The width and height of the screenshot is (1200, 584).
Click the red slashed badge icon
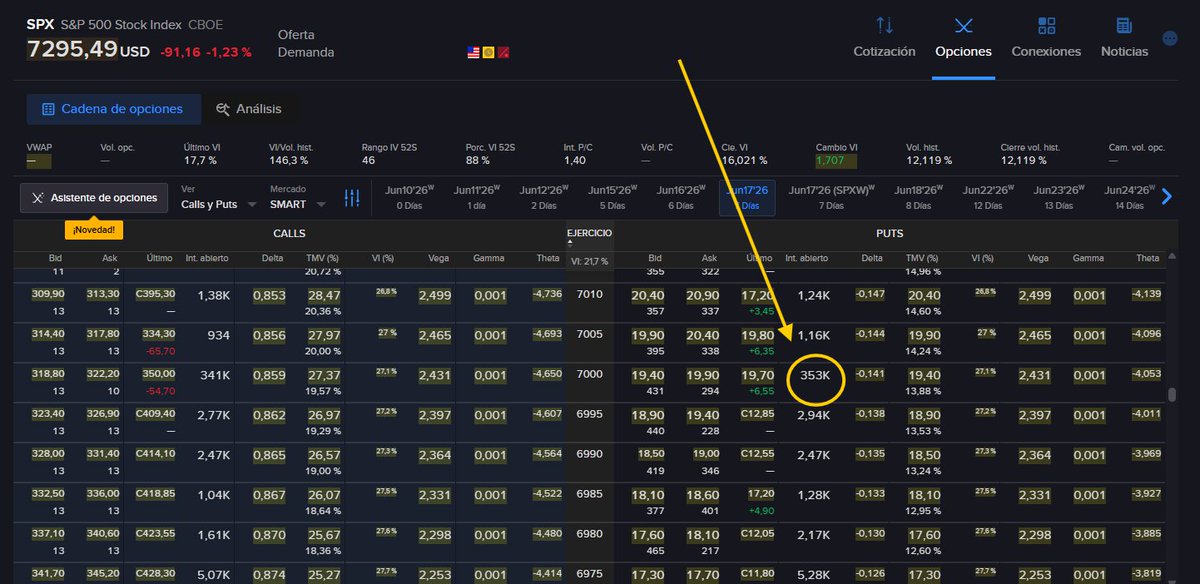click(x=504, y=52)
